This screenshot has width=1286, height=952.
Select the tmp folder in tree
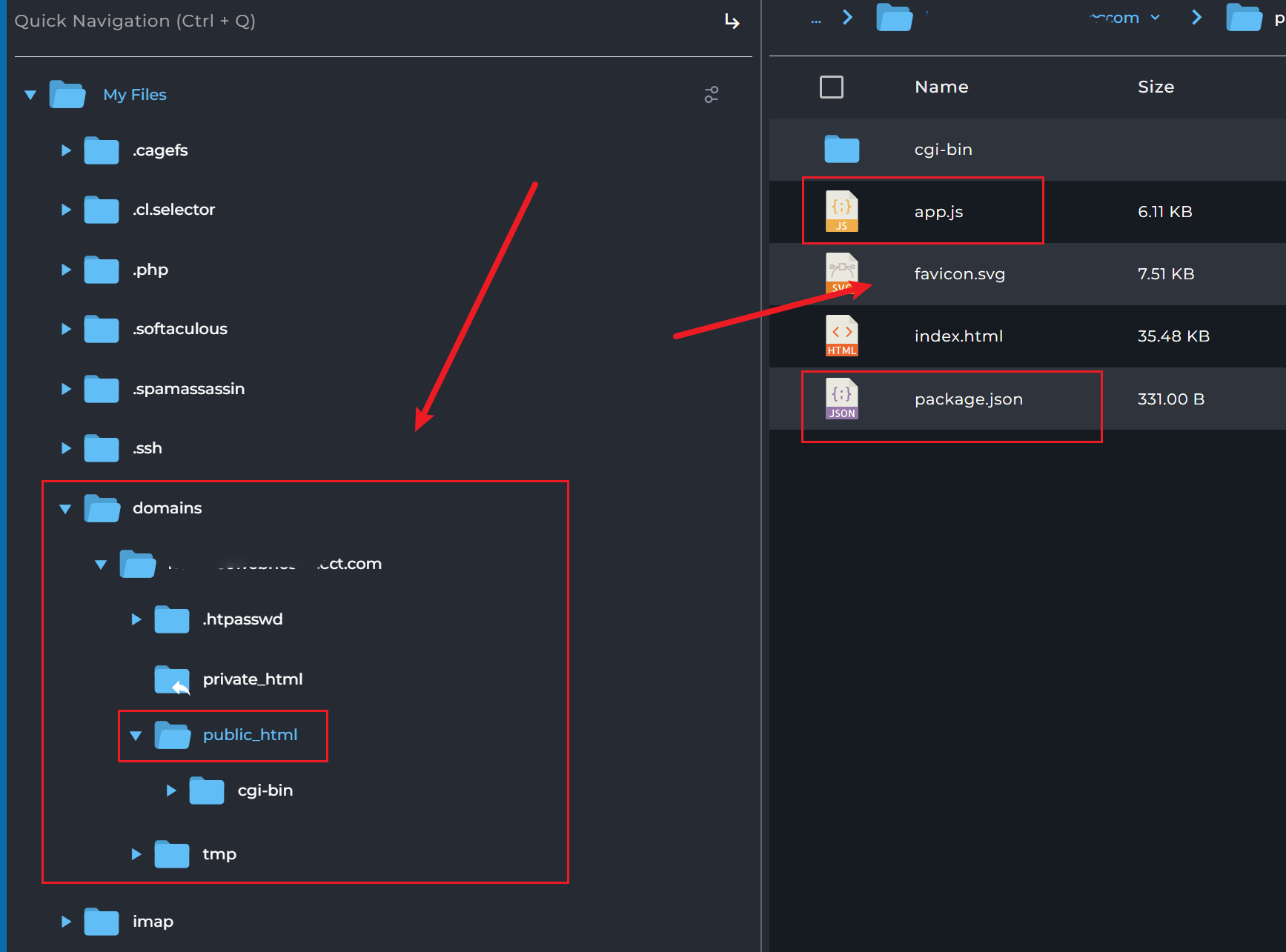tap(219, 854)
